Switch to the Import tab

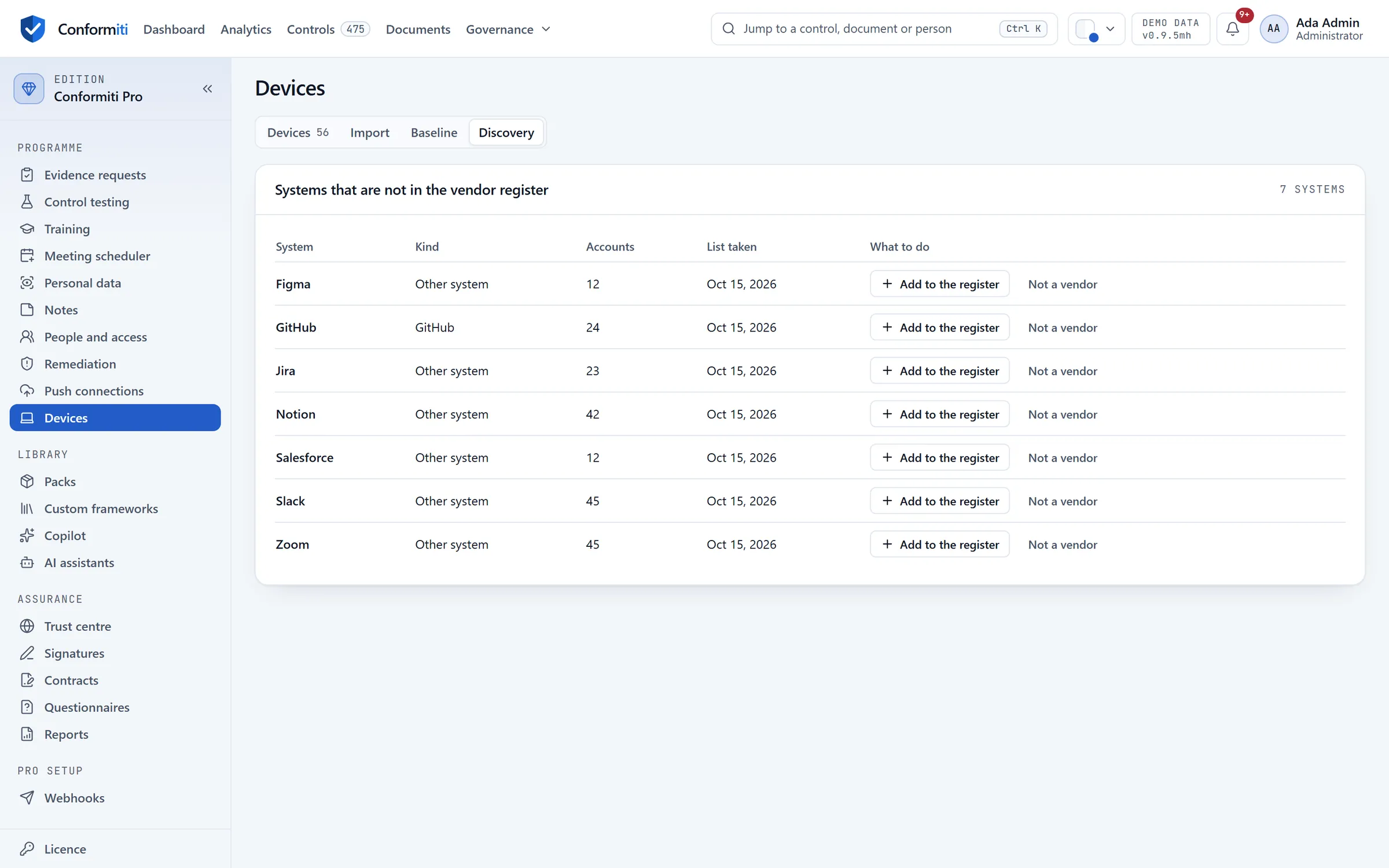click(x=370, y=133)
